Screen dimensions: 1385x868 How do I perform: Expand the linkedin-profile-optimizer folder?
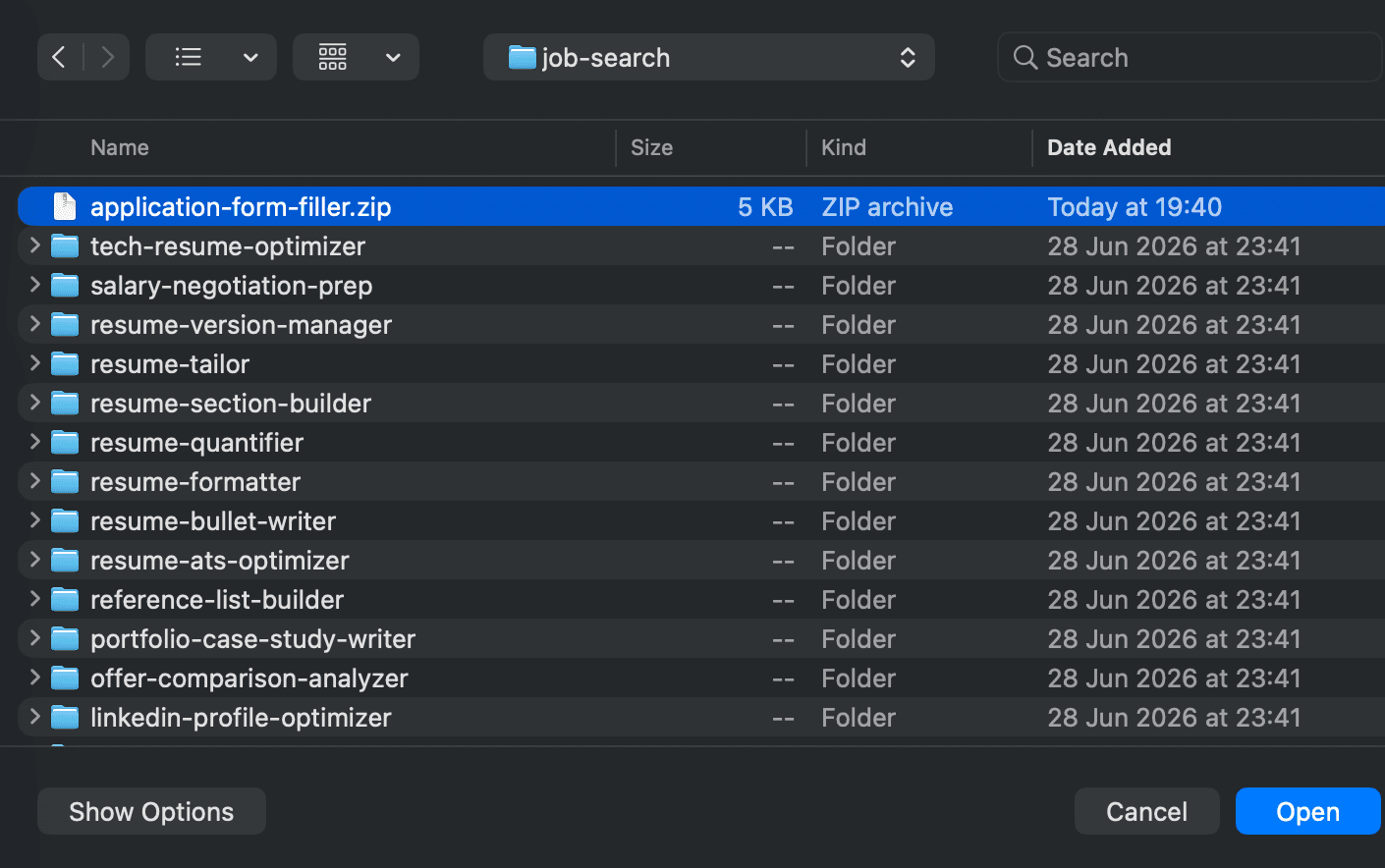(34, 717)
